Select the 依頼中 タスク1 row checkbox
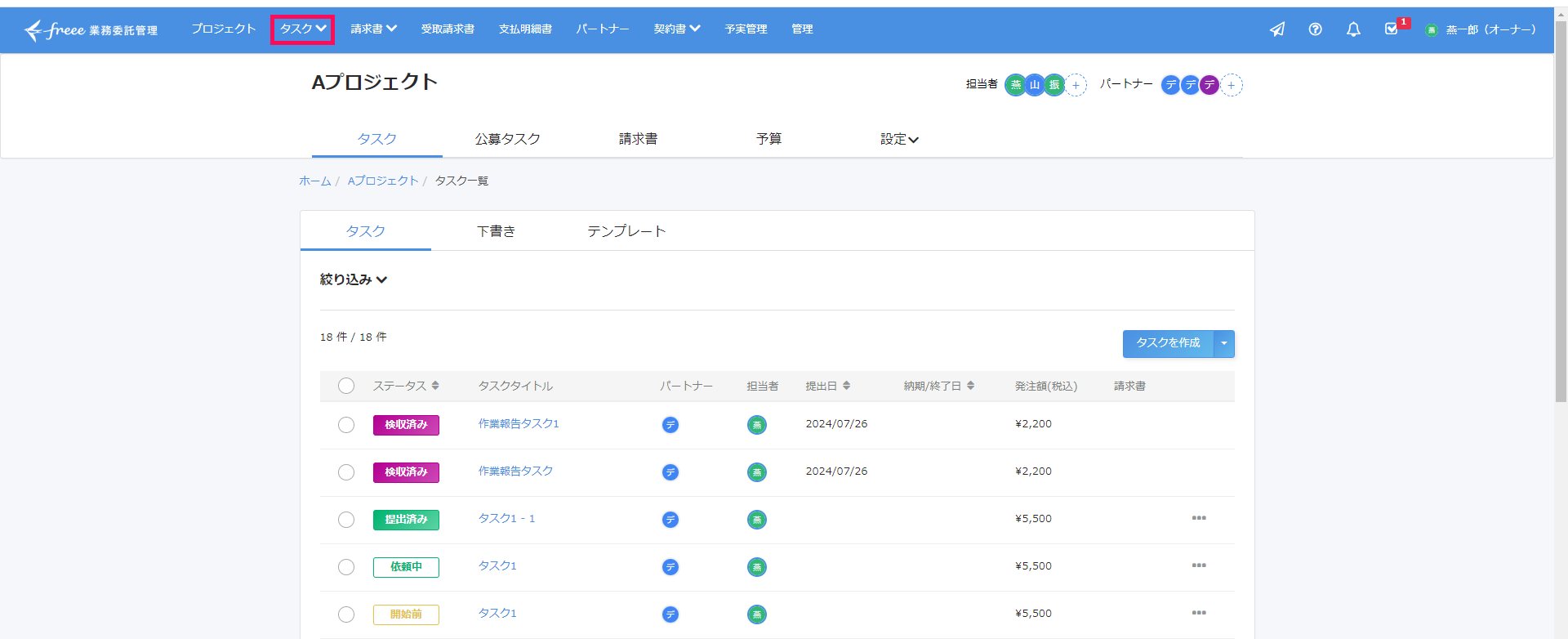The width and height of the screenshot is (1568, 639). tap(346, 567)
